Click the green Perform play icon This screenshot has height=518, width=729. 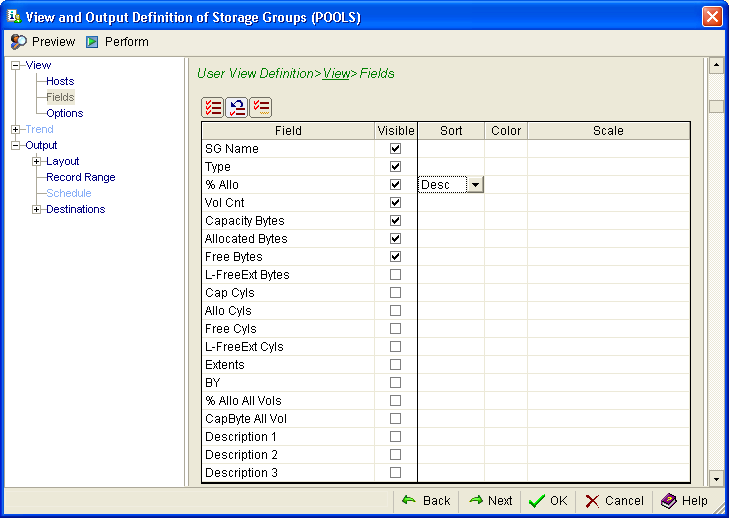point(92,42)
